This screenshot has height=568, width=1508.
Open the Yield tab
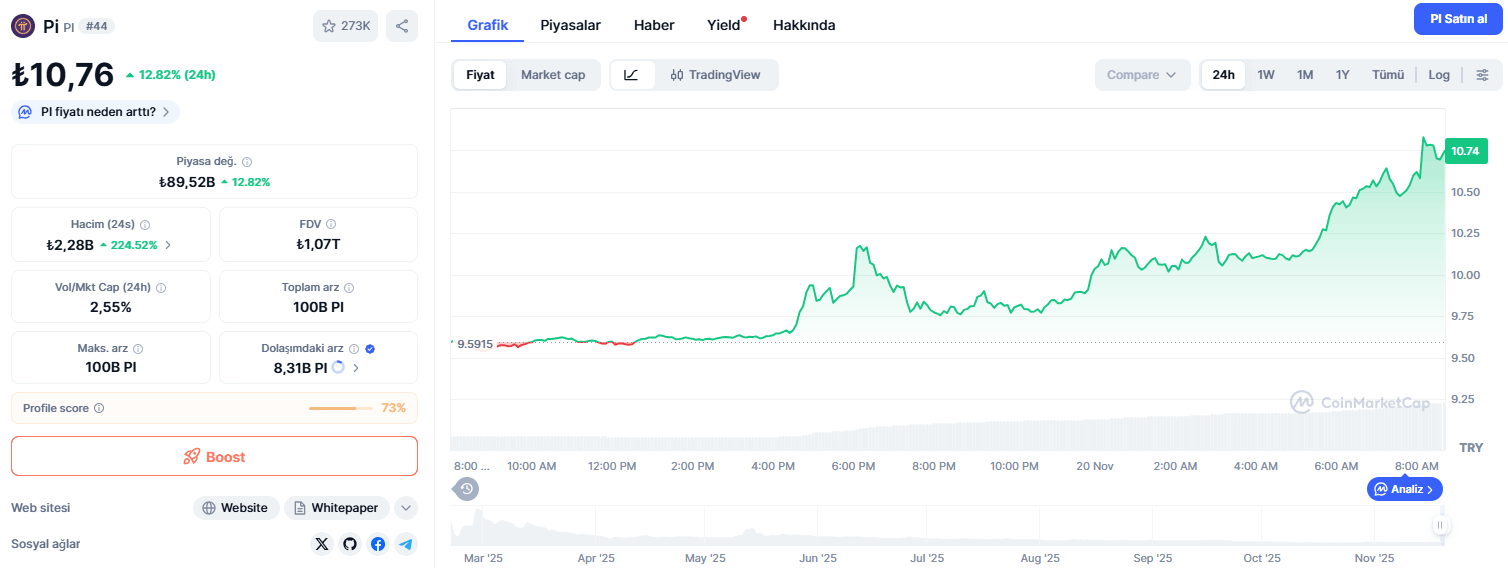click(725, 25)
